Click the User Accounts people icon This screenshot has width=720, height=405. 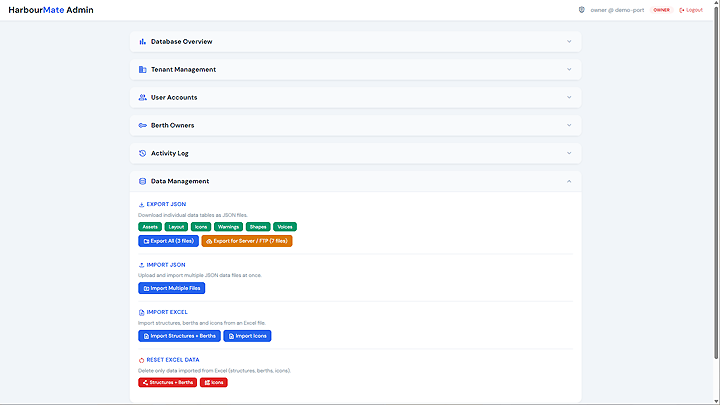click(x=143, y=98)
